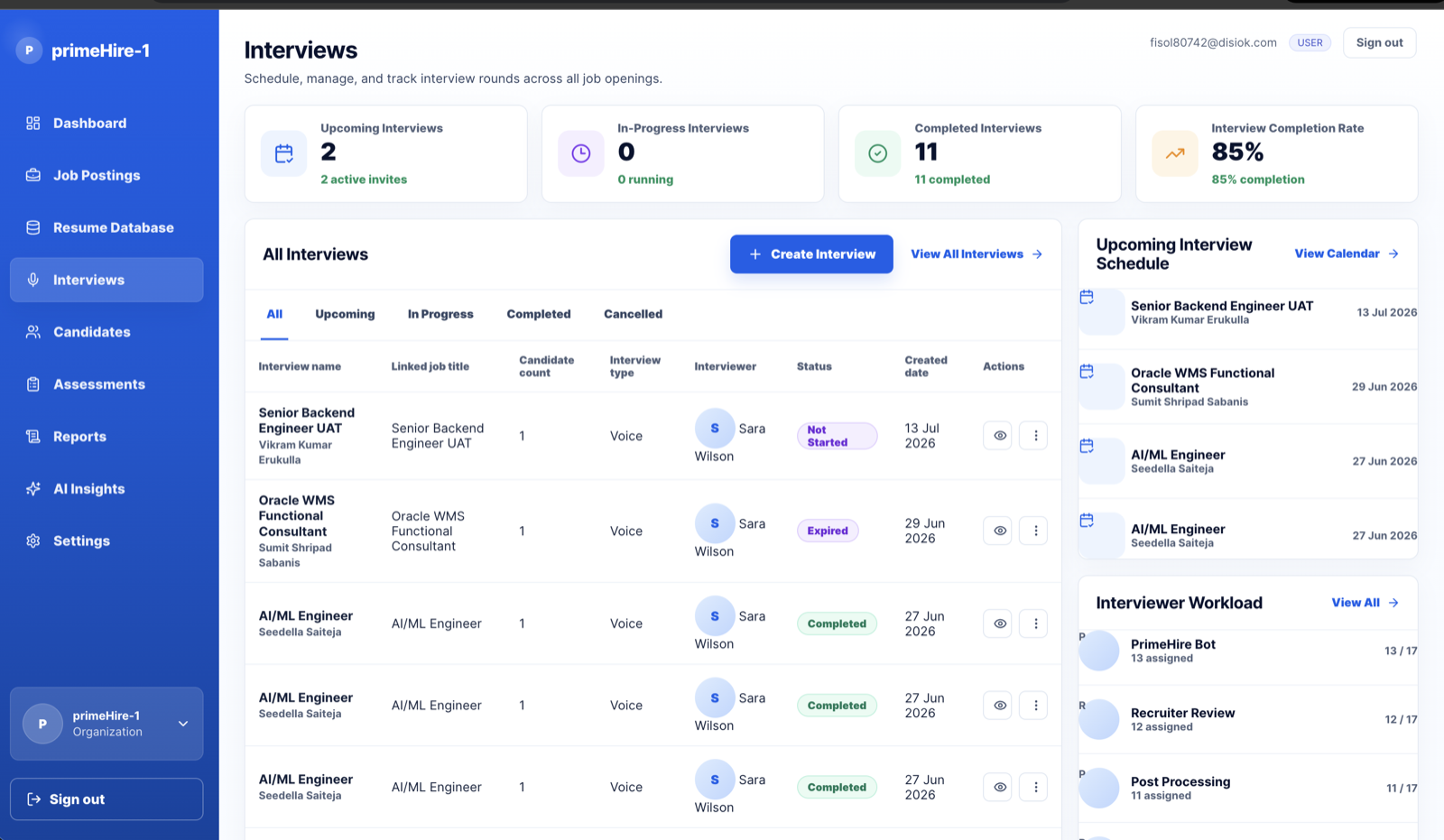Click the Create Interview button
This screenshot has width=1444, height=840.
[x=811, y=254]
